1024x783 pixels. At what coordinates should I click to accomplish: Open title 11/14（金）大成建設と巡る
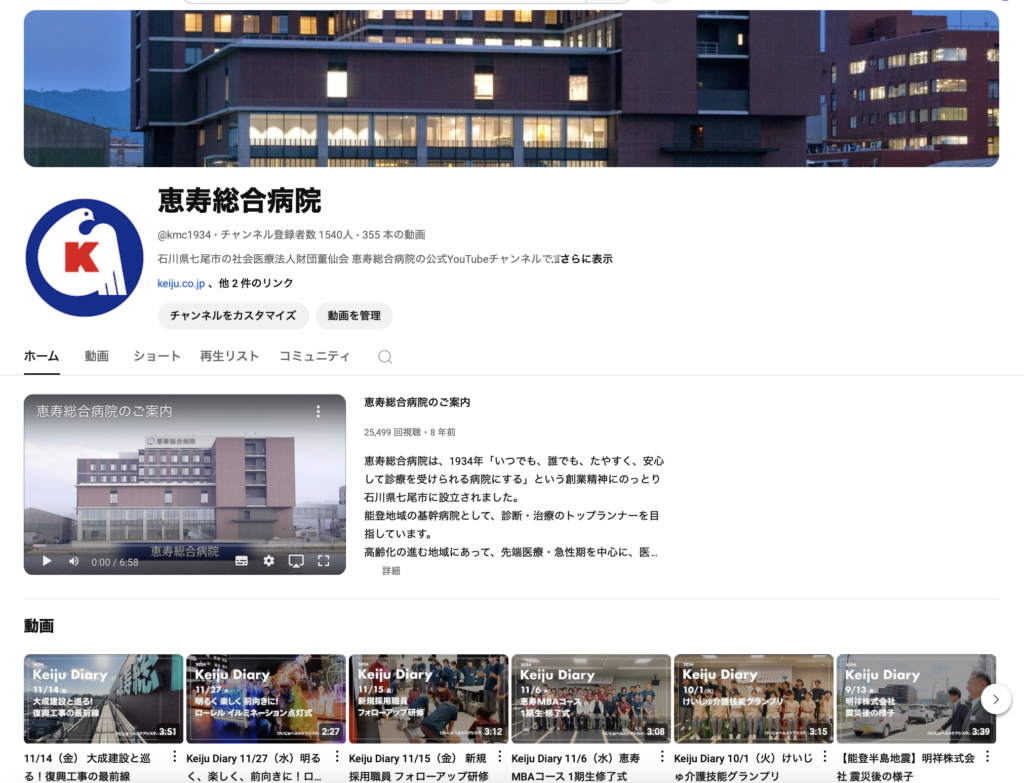pos(88,767)
